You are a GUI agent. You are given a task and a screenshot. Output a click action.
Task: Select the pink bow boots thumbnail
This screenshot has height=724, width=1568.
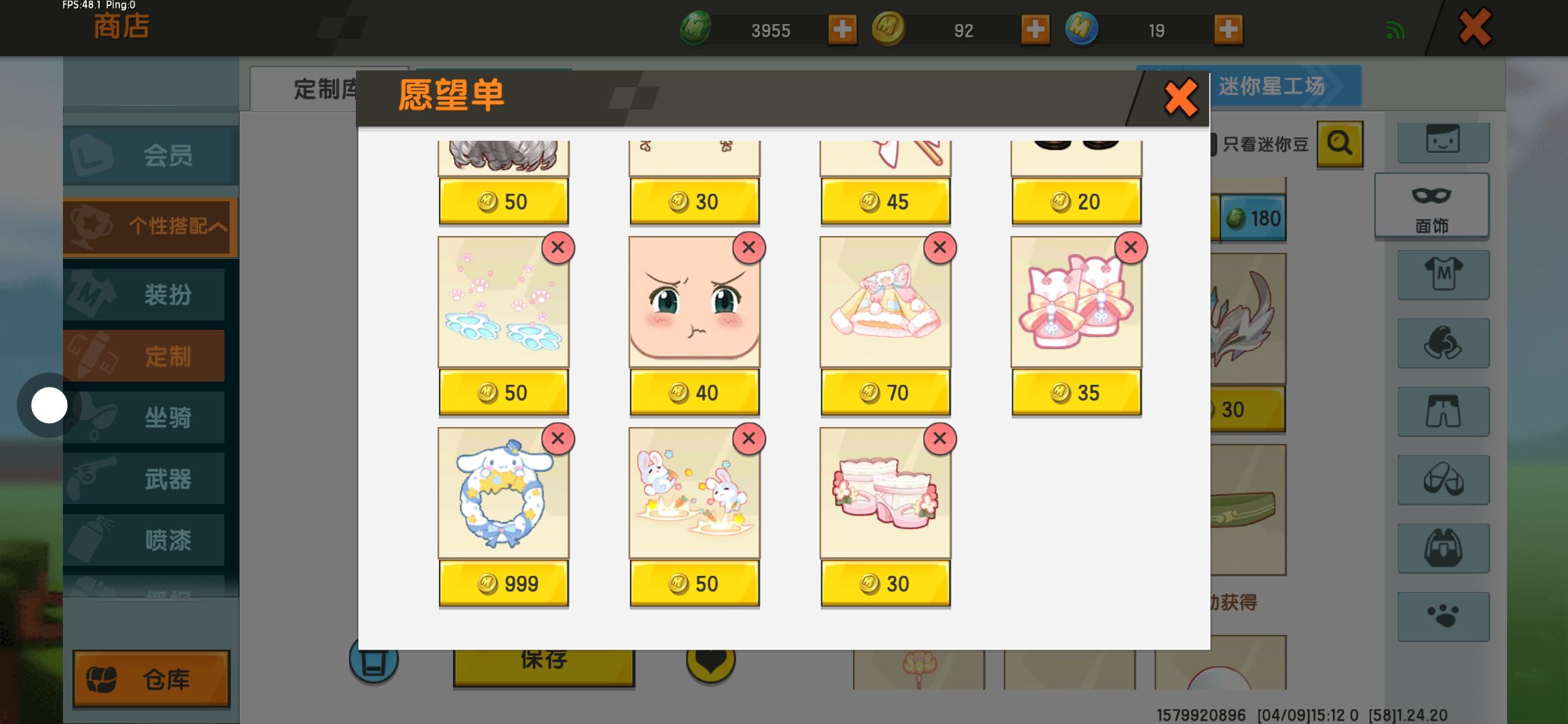[1076, 302]
